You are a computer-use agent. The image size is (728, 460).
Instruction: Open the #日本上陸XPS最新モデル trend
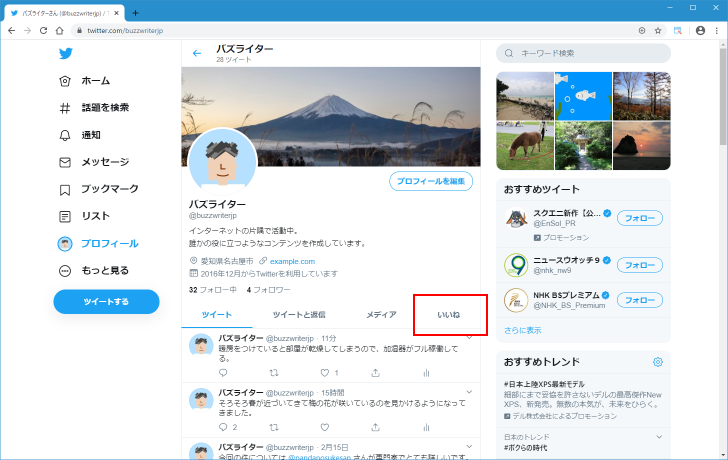pos(544,384)
